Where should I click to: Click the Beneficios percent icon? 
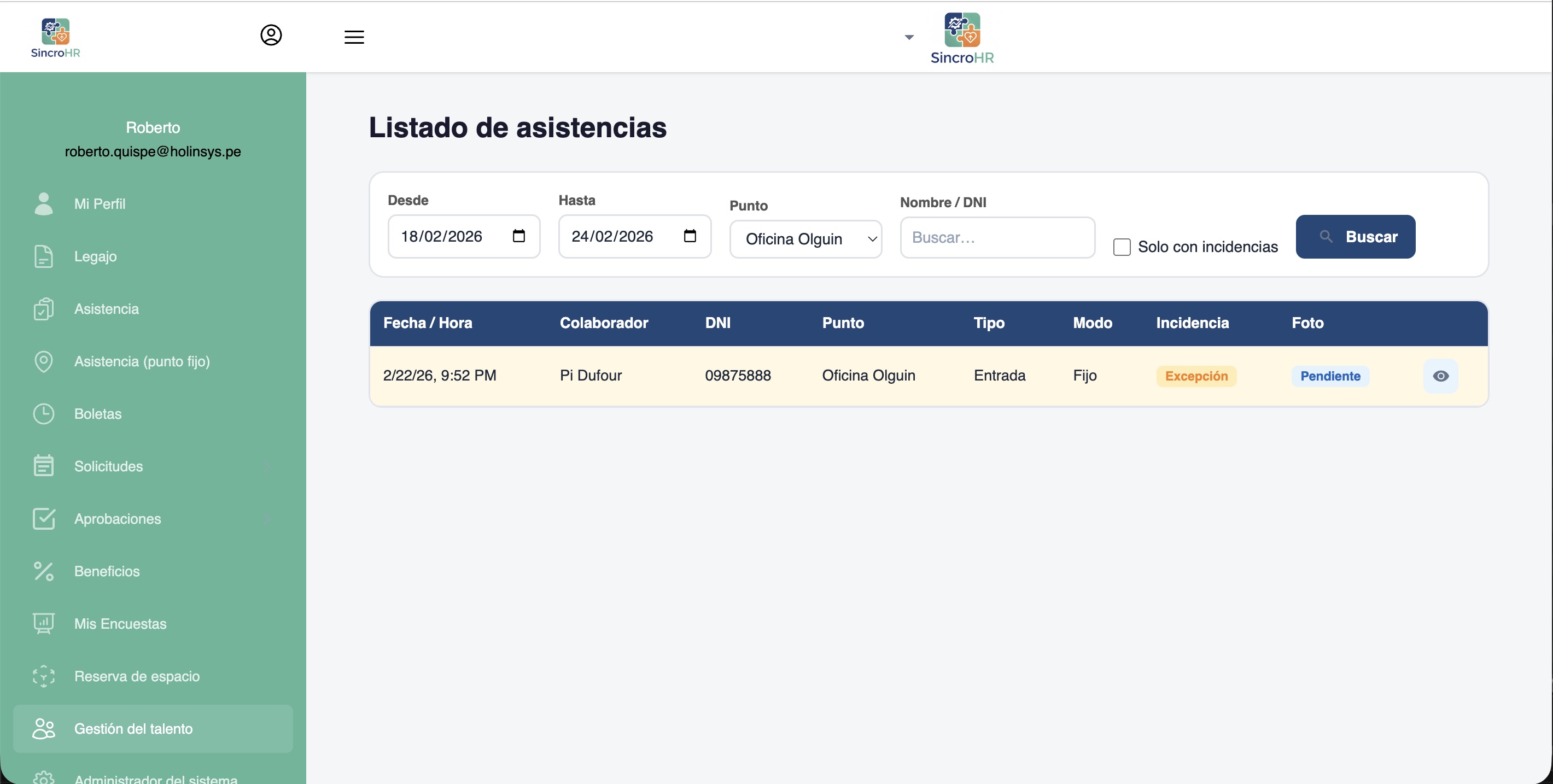click(x=43, y=571)
